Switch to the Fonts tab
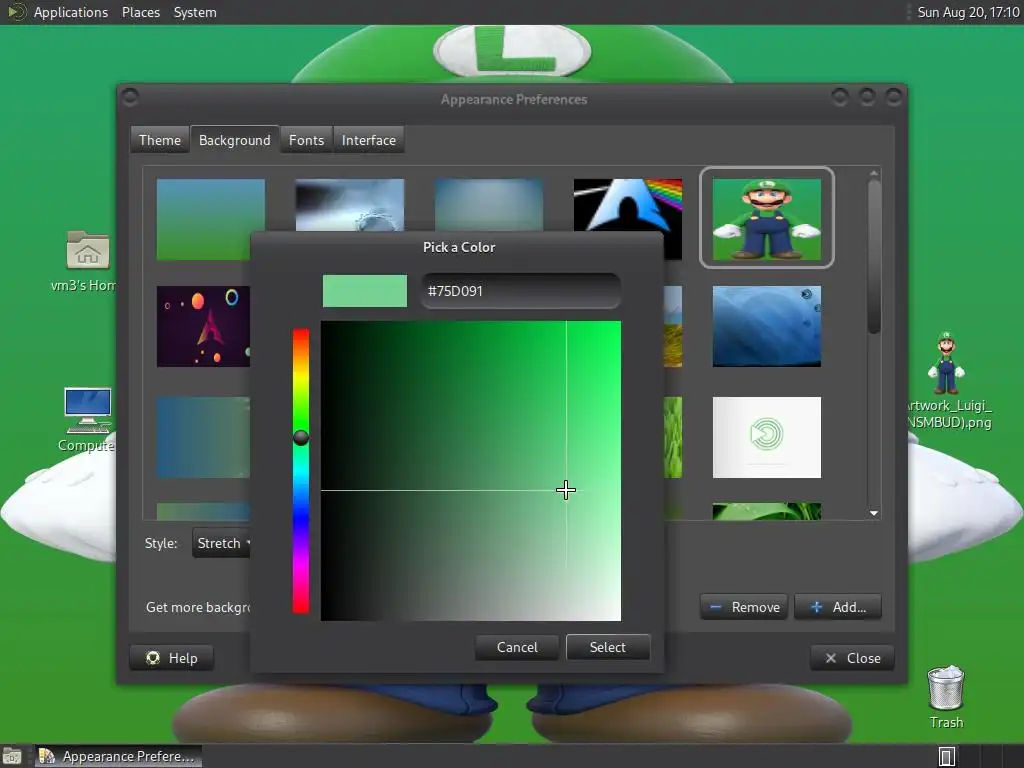 (x=306, y=140)
